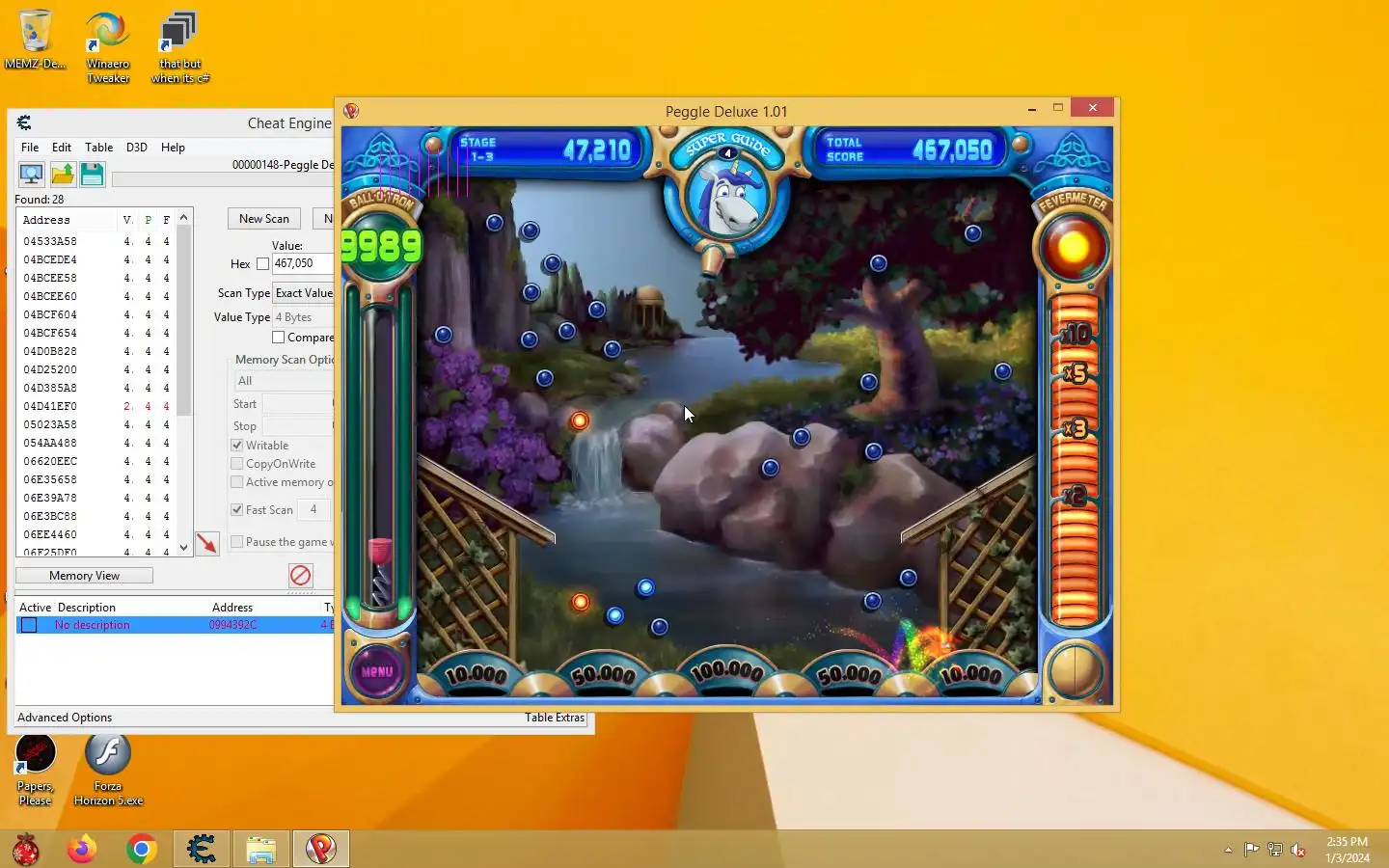Click the scan progress bar
1389x868 pixels.
(223, 179)
